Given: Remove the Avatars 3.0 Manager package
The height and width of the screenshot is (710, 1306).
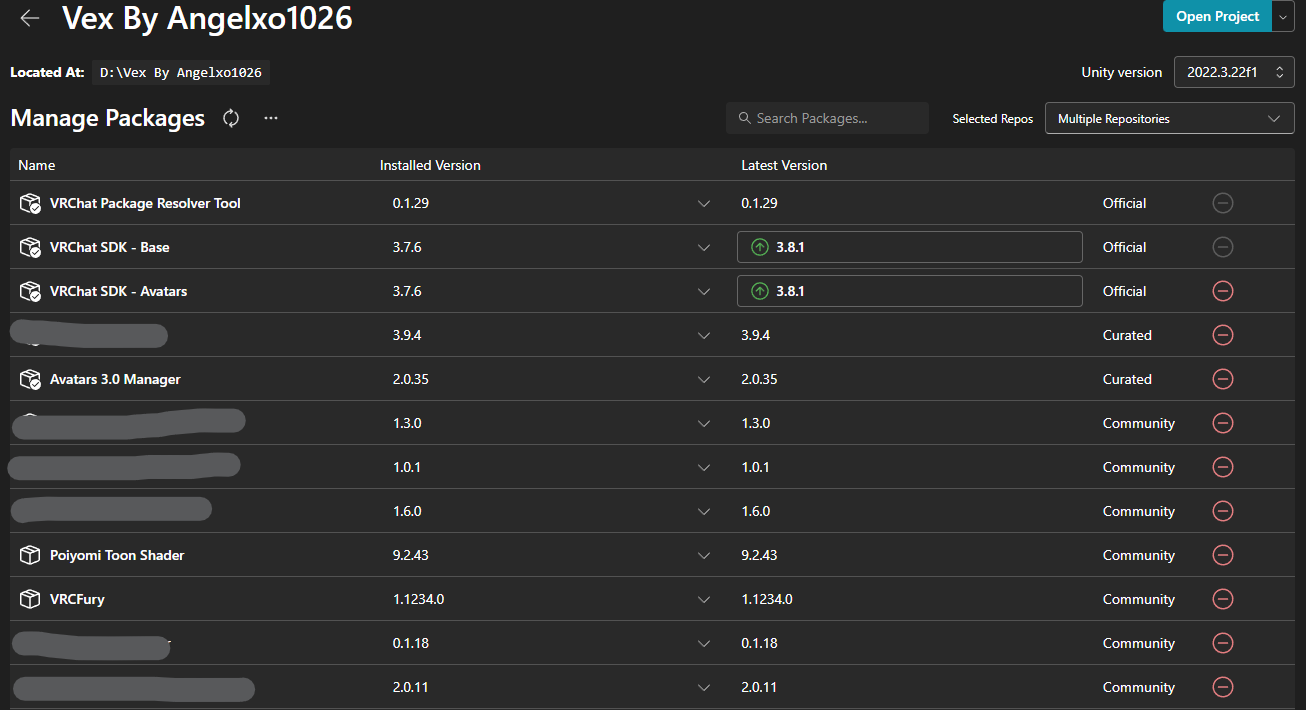Looking at the screenshot, I should [1222, 379].
